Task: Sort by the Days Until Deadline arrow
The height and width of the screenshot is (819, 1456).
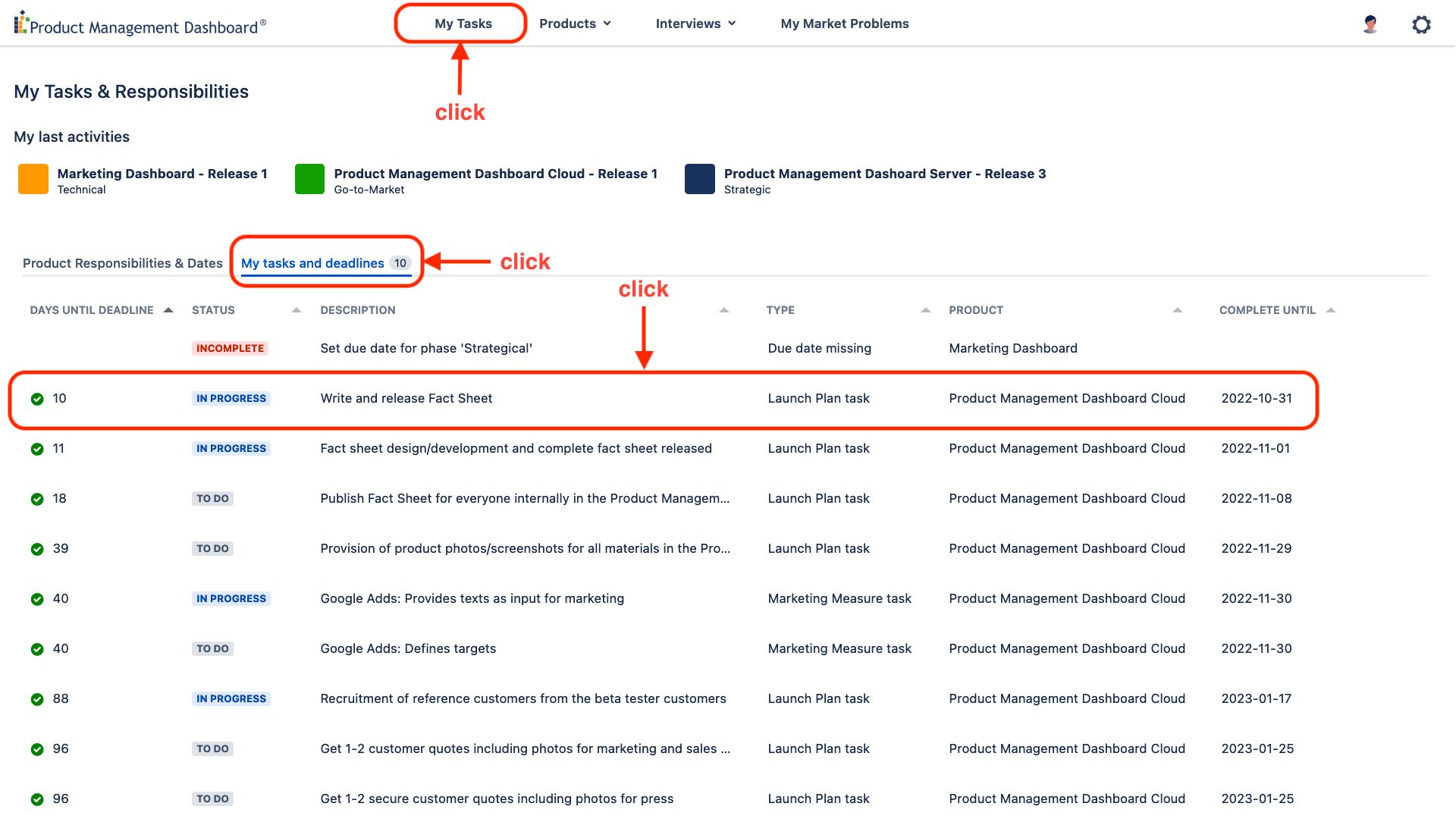Action: pos(168,310)
